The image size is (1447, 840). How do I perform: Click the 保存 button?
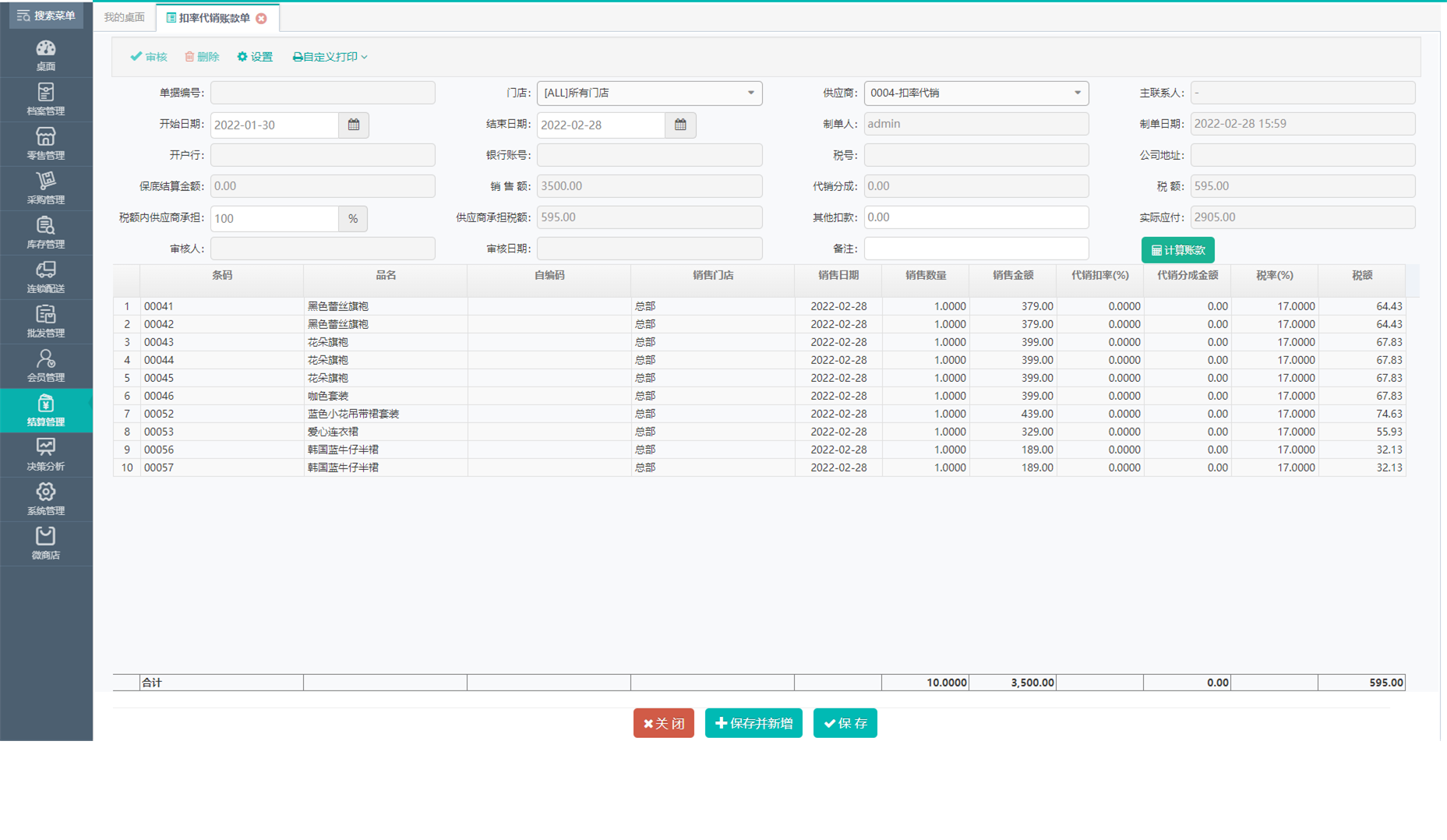click(845, 723)
